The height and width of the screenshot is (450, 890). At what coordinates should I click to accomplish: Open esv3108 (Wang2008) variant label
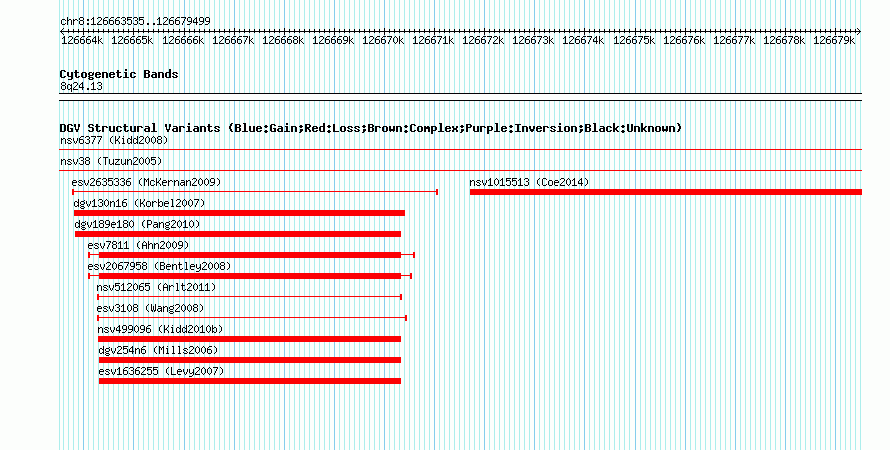pos(150,308)
